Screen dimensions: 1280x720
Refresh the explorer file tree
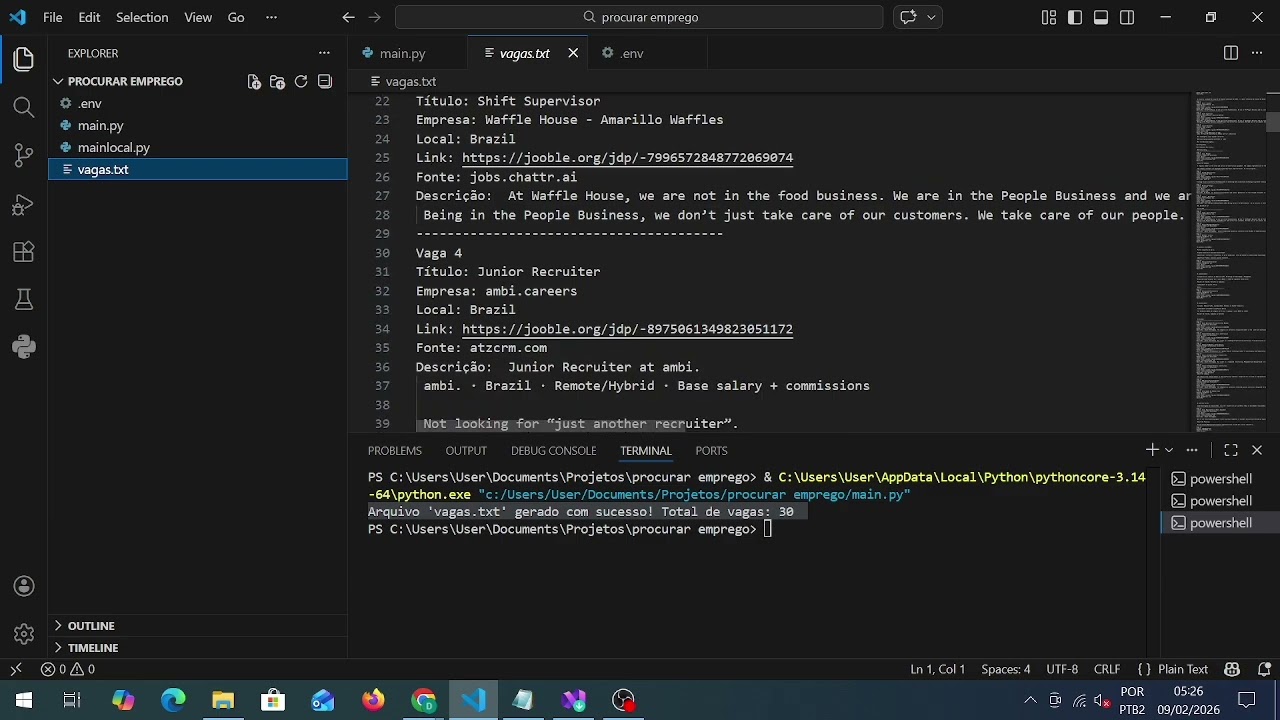pos(301,82)
